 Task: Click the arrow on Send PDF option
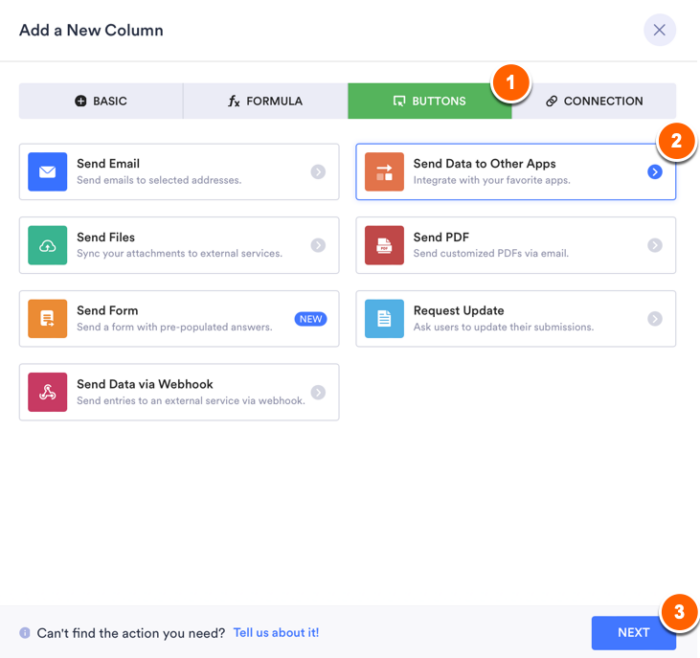click(654, 245)
